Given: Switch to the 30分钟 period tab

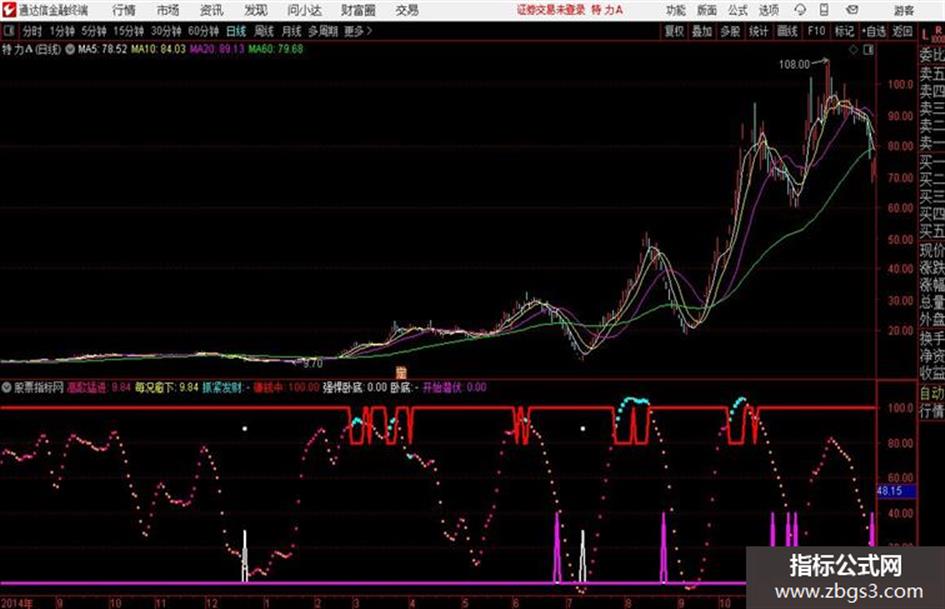Looking at the screenshot, I should click(166, 31).
